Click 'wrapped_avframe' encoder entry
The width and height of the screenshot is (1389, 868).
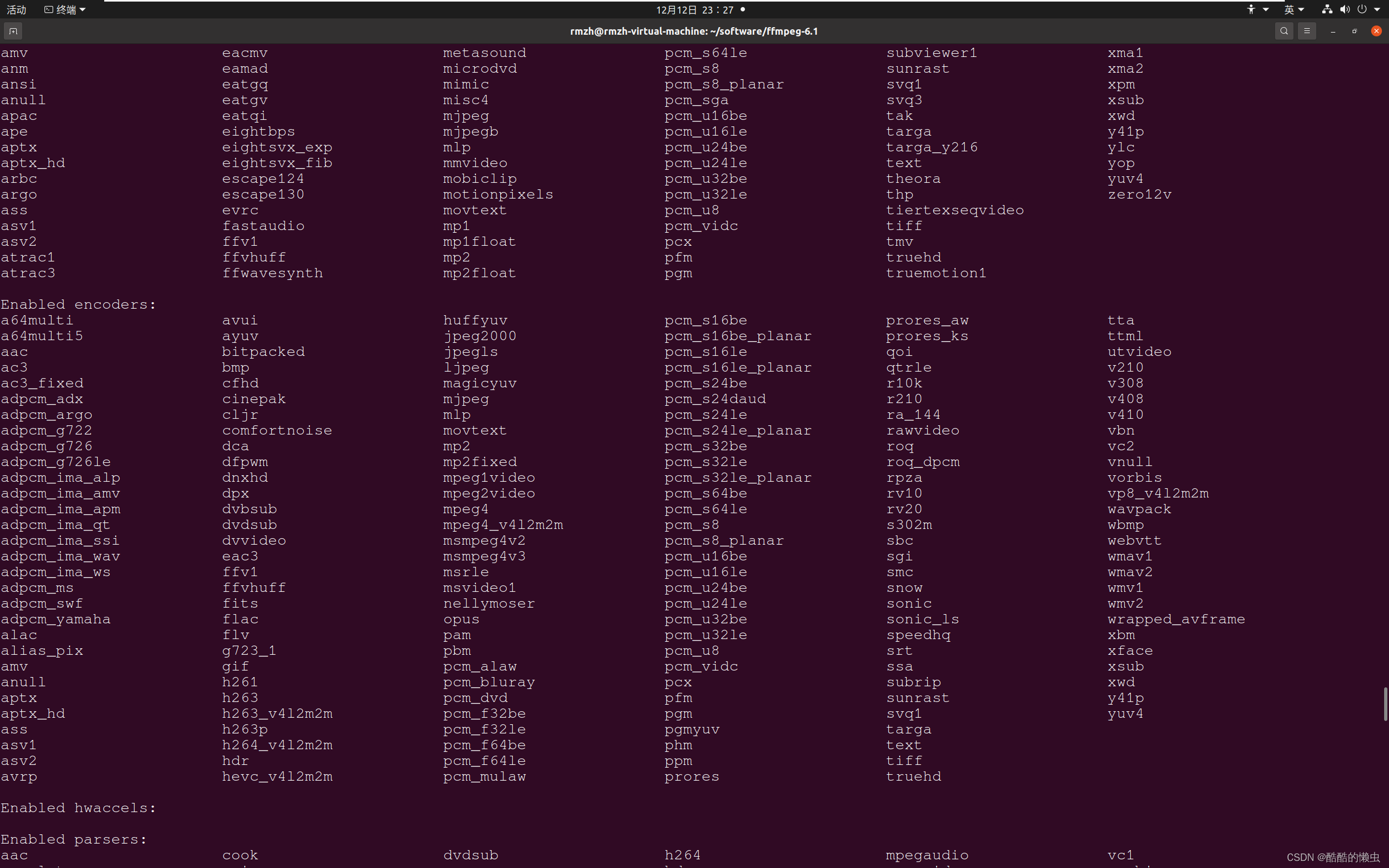(x=1177, y=619)
